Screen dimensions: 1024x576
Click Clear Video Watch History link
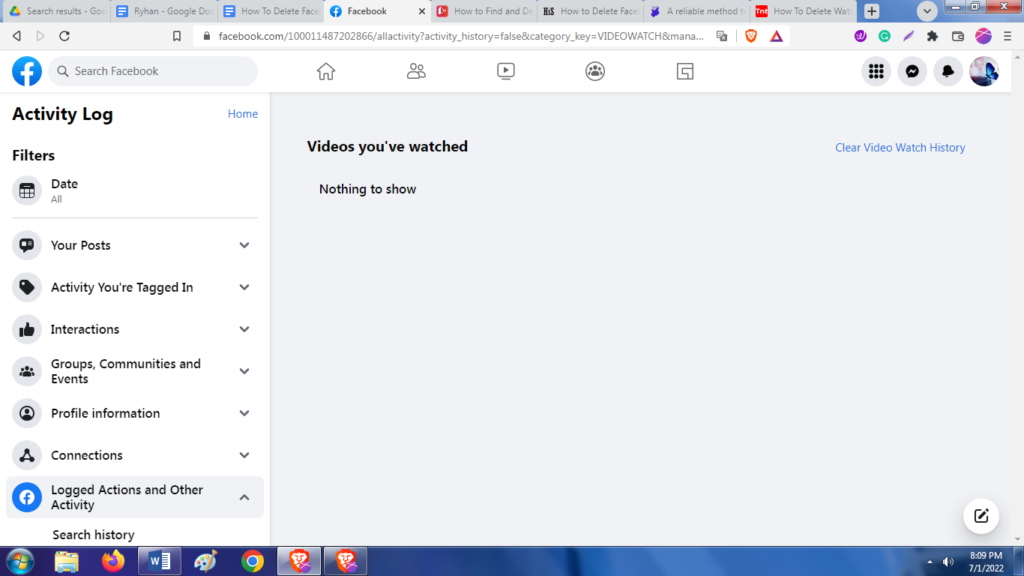[900, 147]
